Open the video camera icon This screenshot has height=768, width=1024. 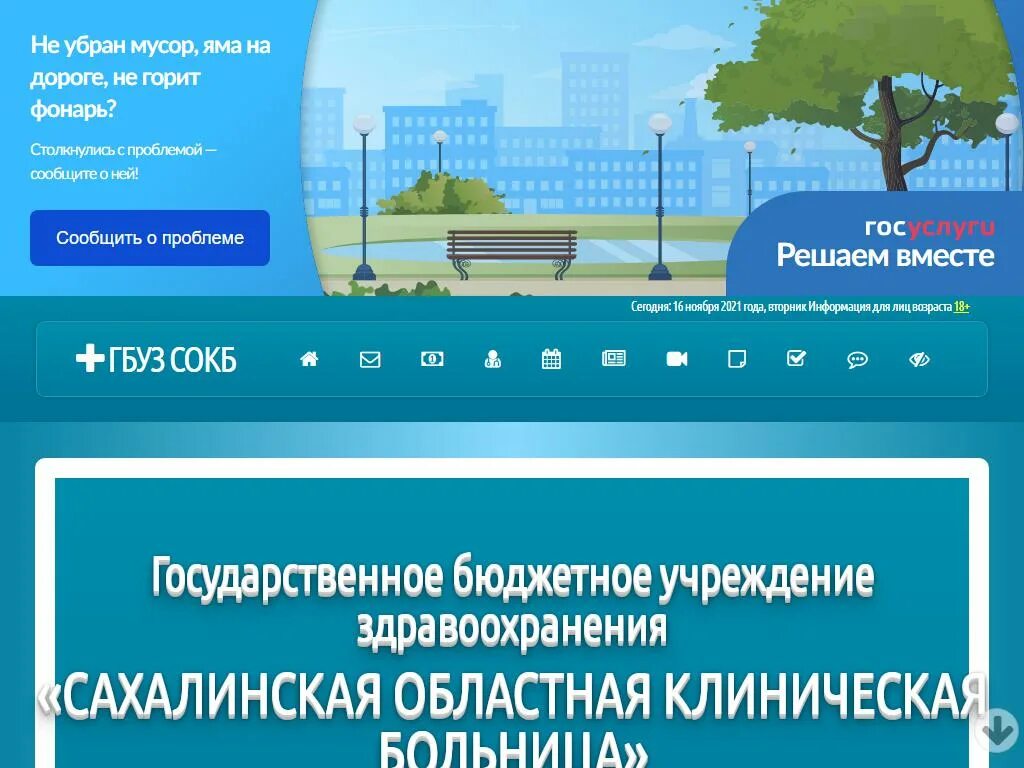pyautogui.click(x=677, y=359)
